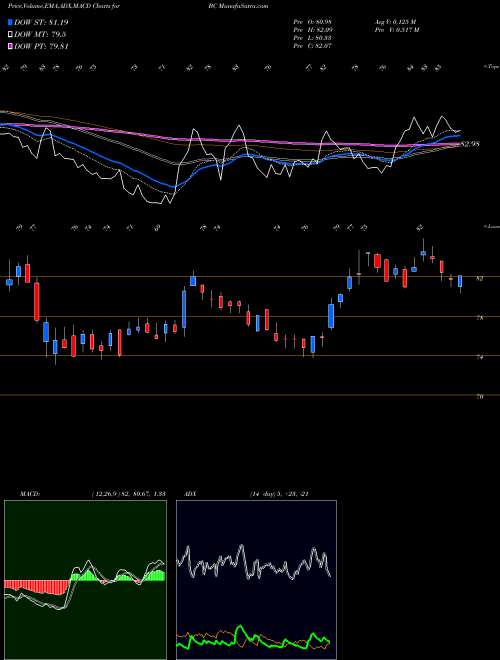Click the 78 price axis label
Image resolution: width=500 pixels, height=660 pixels.
pos(480,318)
